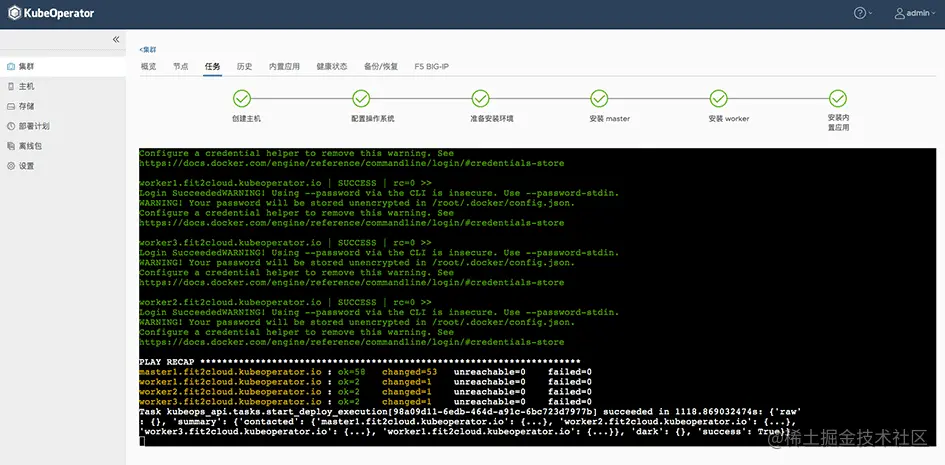The height and width of the screenshot is (465, 945).
Task: Switch to the 概览 tab
Action: coord(148,66)
